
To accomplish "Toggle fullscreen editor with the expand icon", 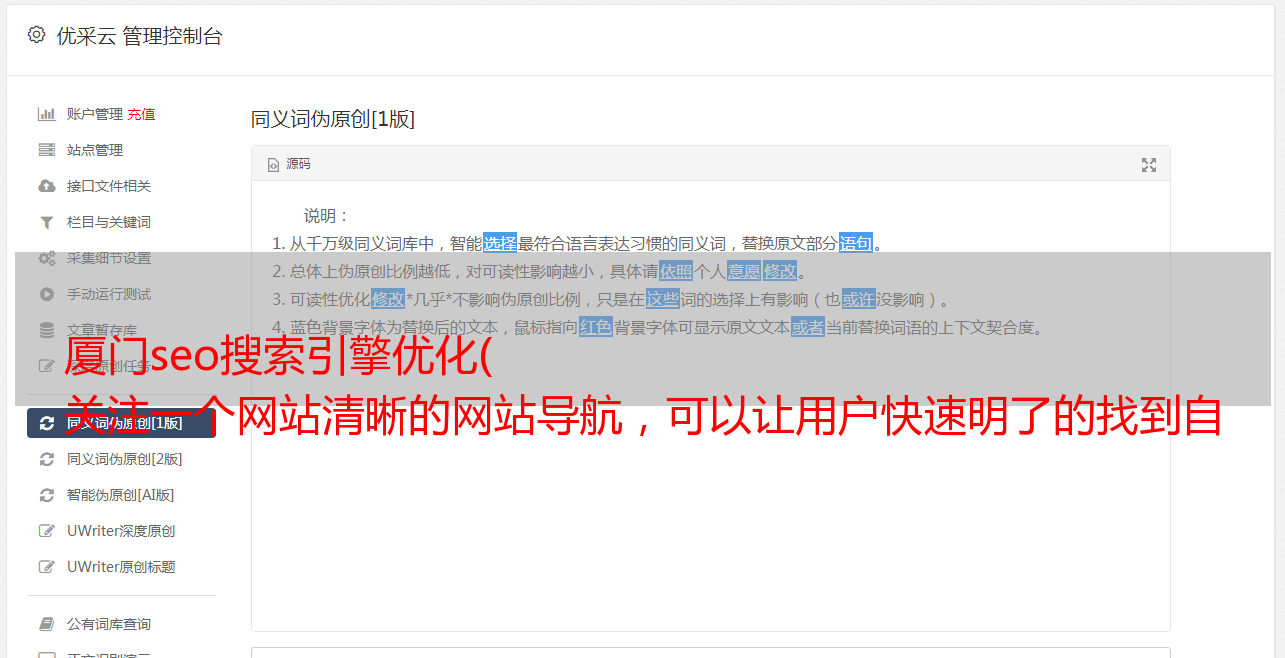I will tap(1149, 165).
